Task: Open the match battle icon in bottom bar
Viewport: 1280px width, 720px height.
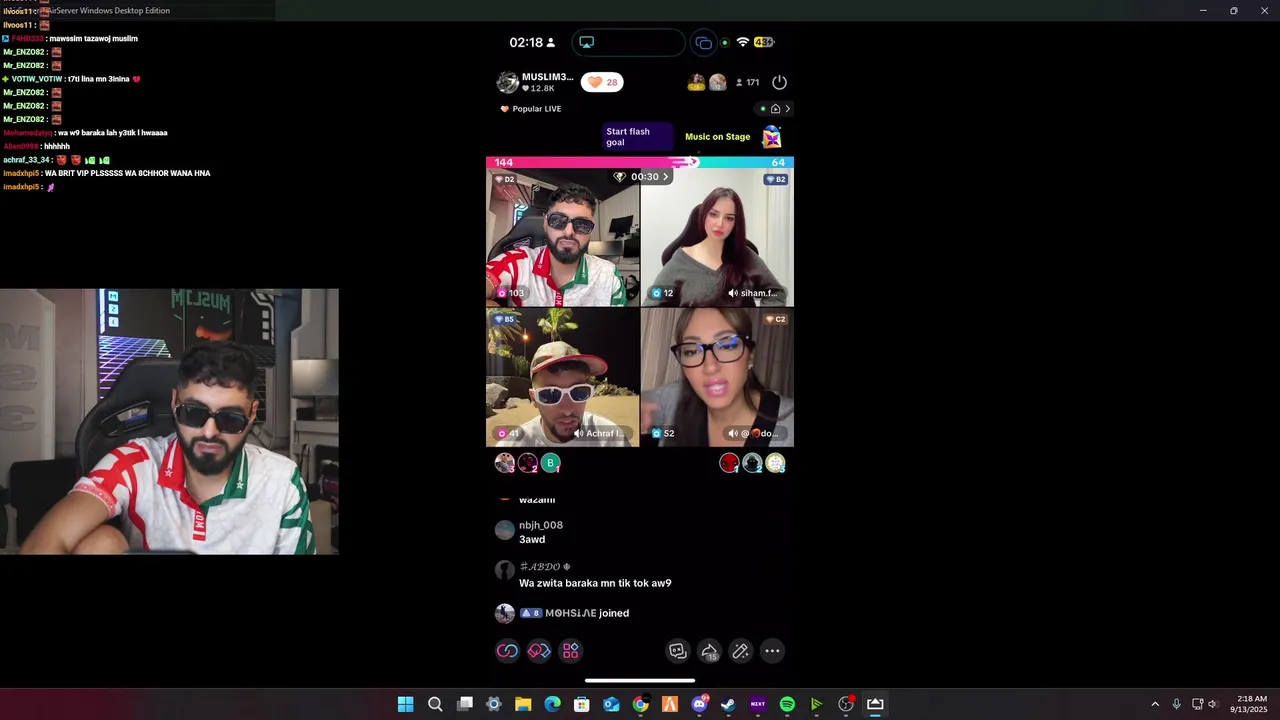Action: coord(539,651)
